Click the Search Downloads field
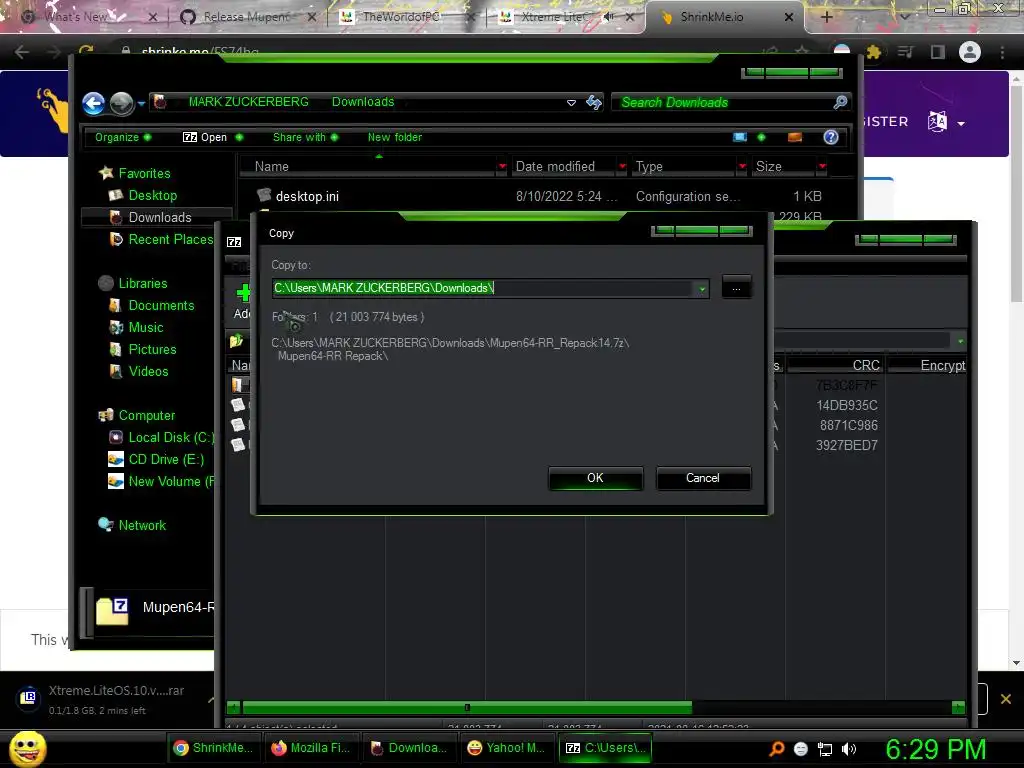 click(722, 103)
